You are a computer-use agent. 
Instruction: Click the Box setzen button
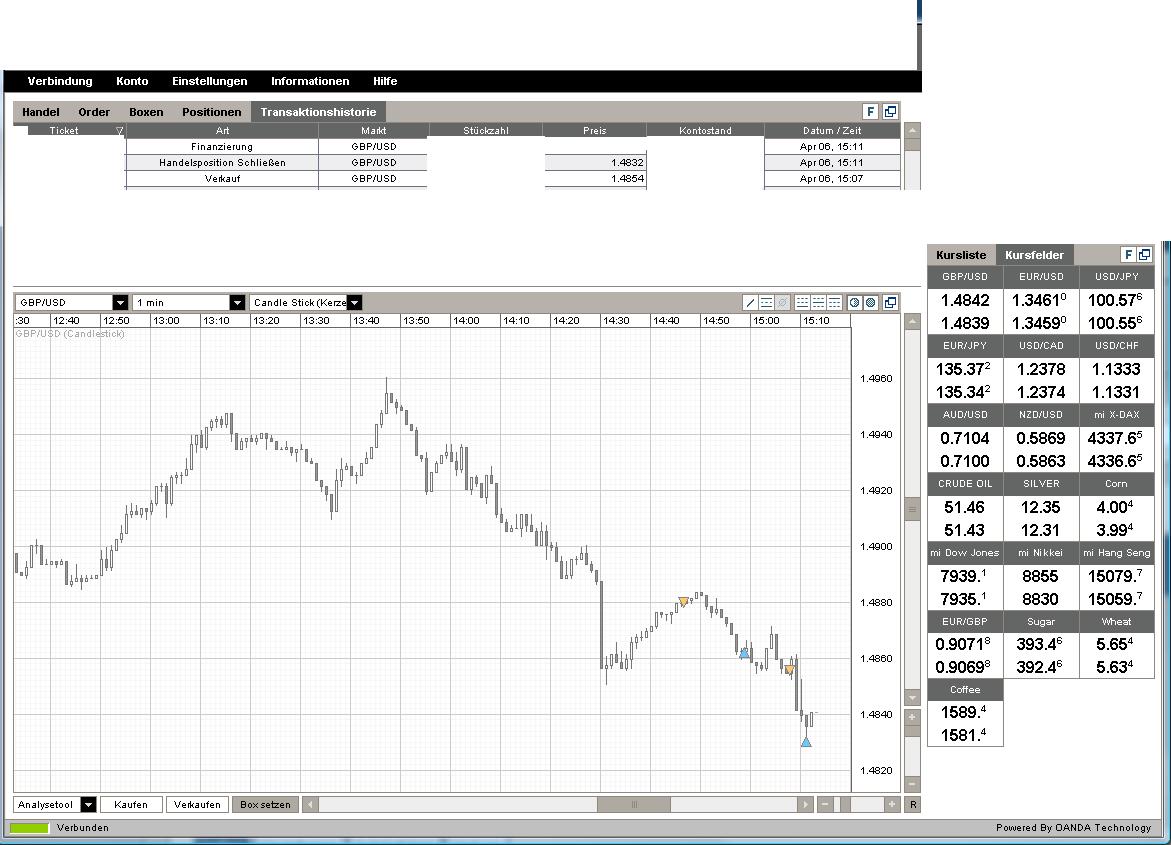click(265, 805)
